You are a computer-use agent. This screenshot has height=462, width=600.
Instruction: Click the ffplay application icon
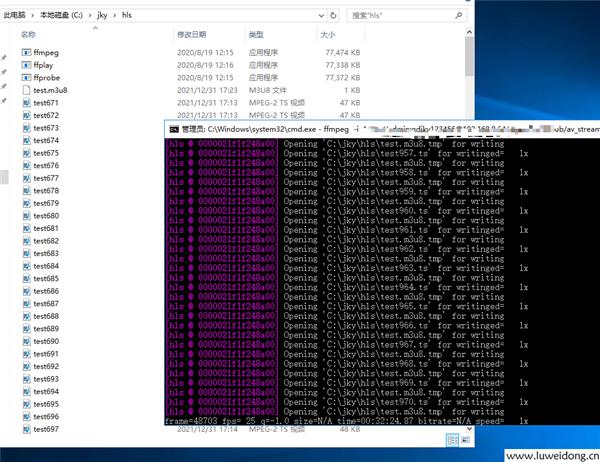[27, 64]
